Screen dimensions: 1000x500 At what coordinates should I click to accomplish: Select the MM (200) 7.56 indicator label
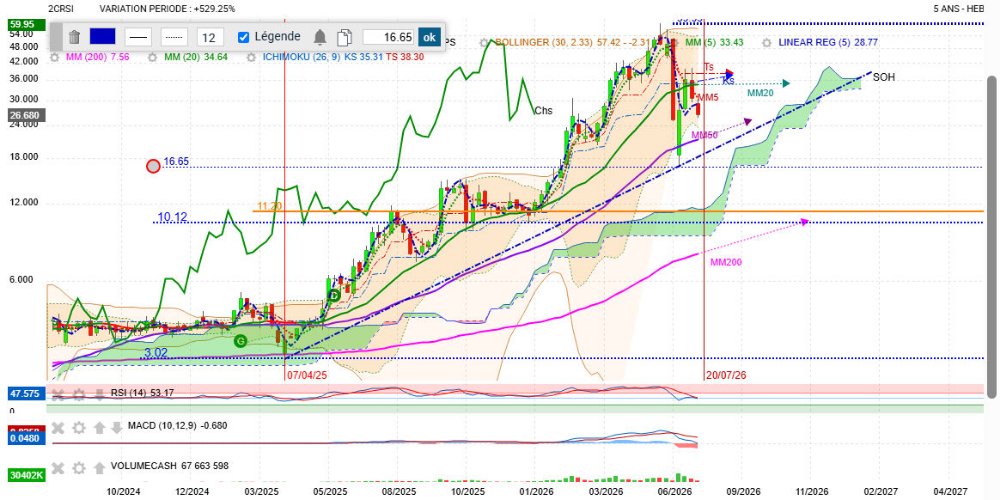click(97, 57)
